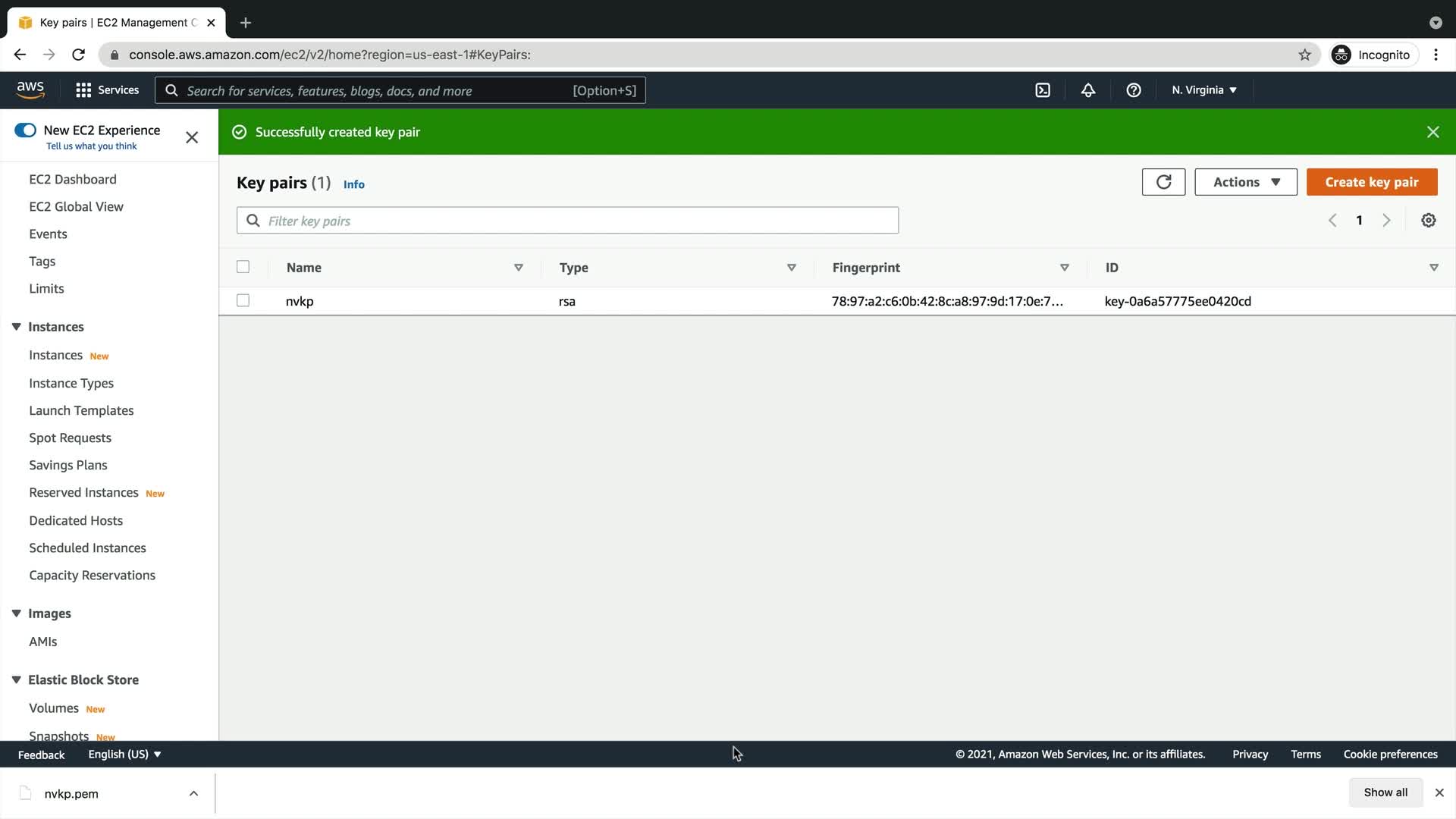This screenshot has height=819, width=1456.
Task: Open the help question mark icon
Action: click(x=1134, y=90)
